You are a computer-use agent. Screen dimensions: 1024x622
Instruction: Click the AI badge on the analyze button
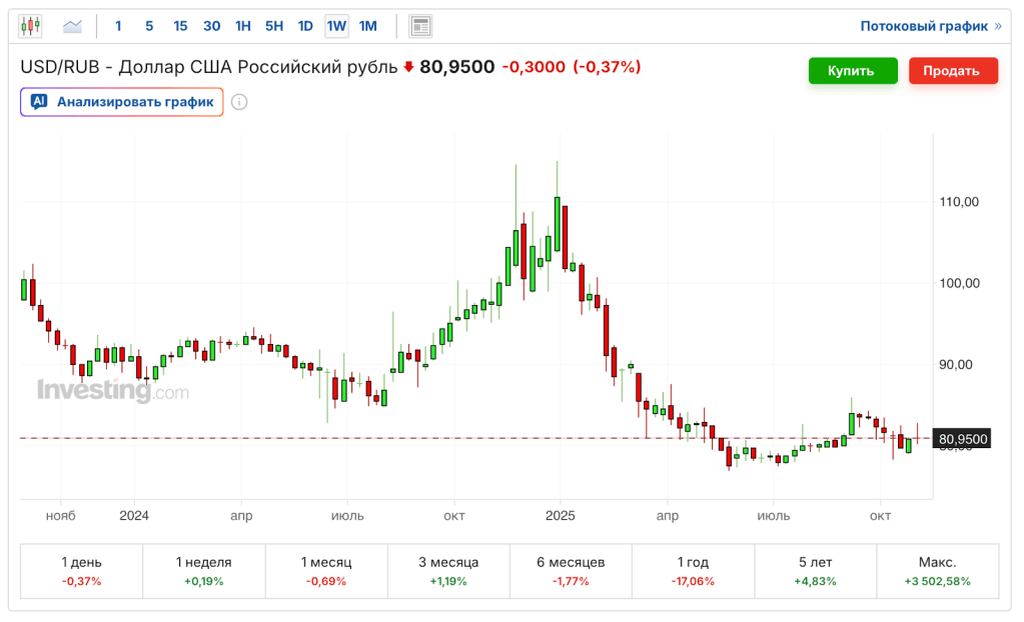tap(39, 101)
